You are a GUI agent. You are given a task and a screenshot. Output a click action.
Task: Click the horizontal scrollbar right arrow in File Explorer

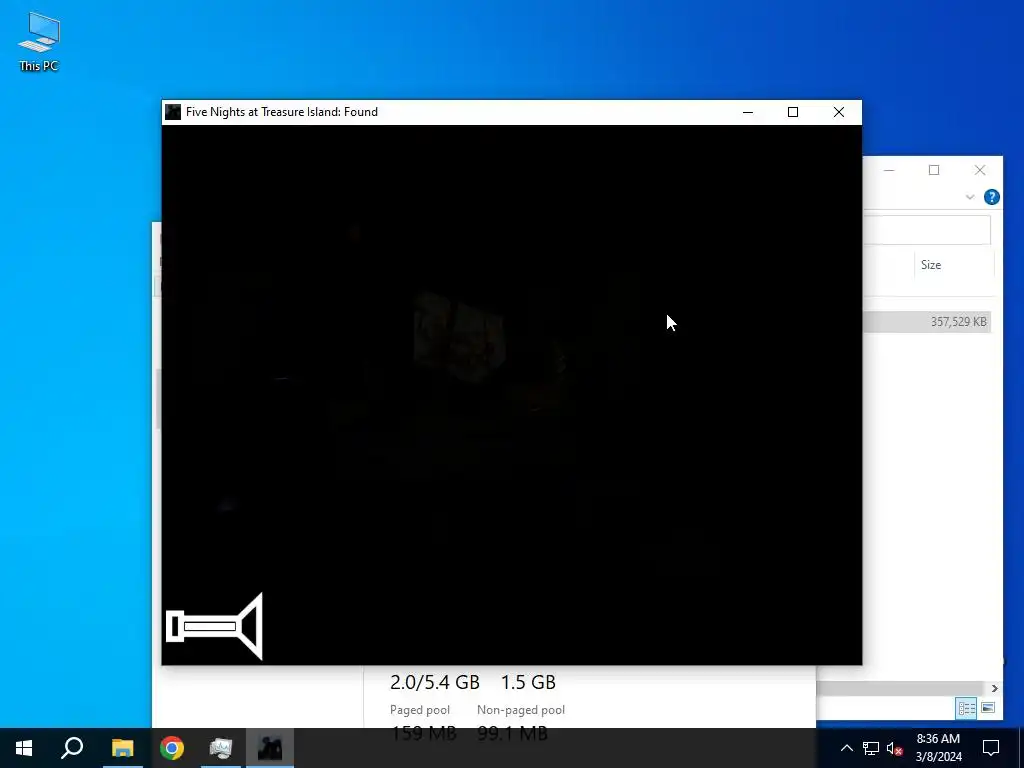995,688
